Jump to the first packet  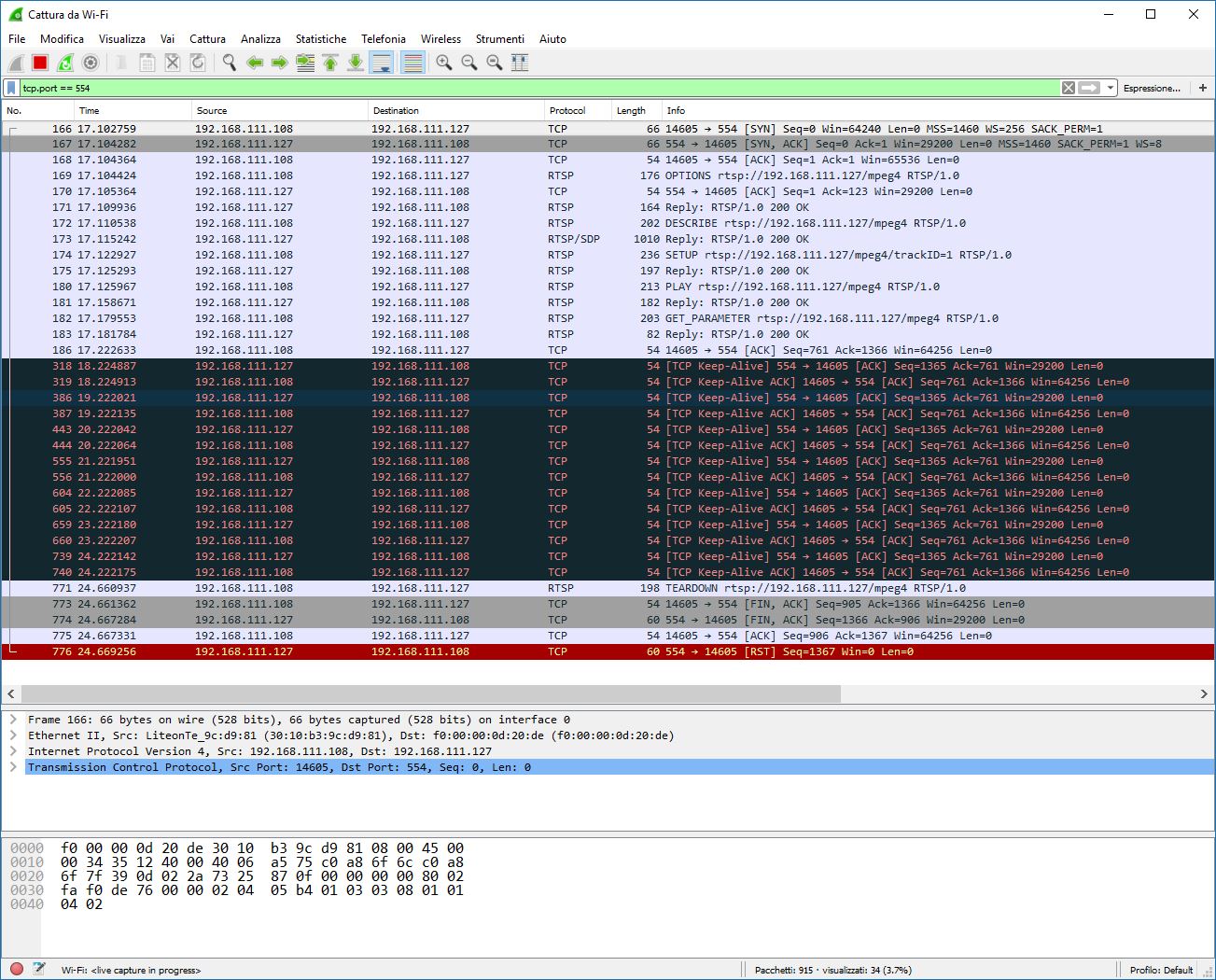point(329,63)
